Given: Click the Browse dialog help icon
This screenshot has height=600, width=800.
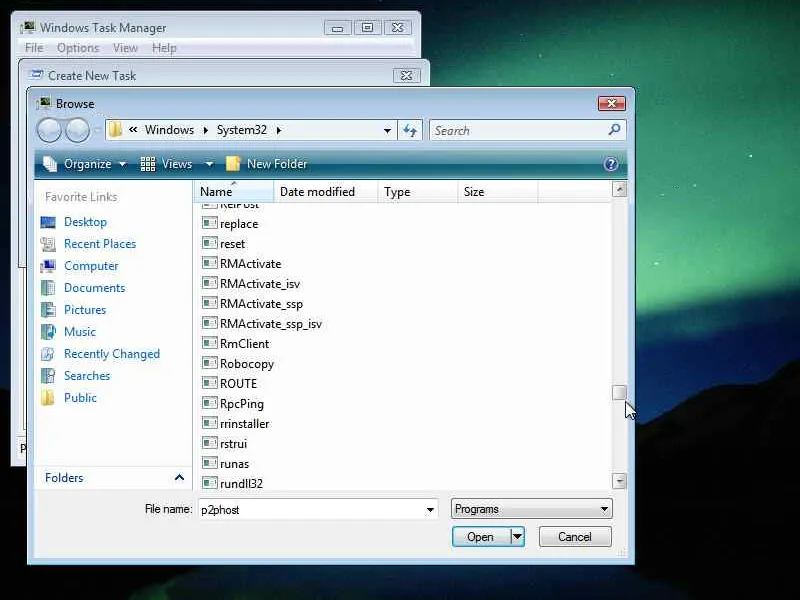Looking at the screenshot, I should click(611, 164).
